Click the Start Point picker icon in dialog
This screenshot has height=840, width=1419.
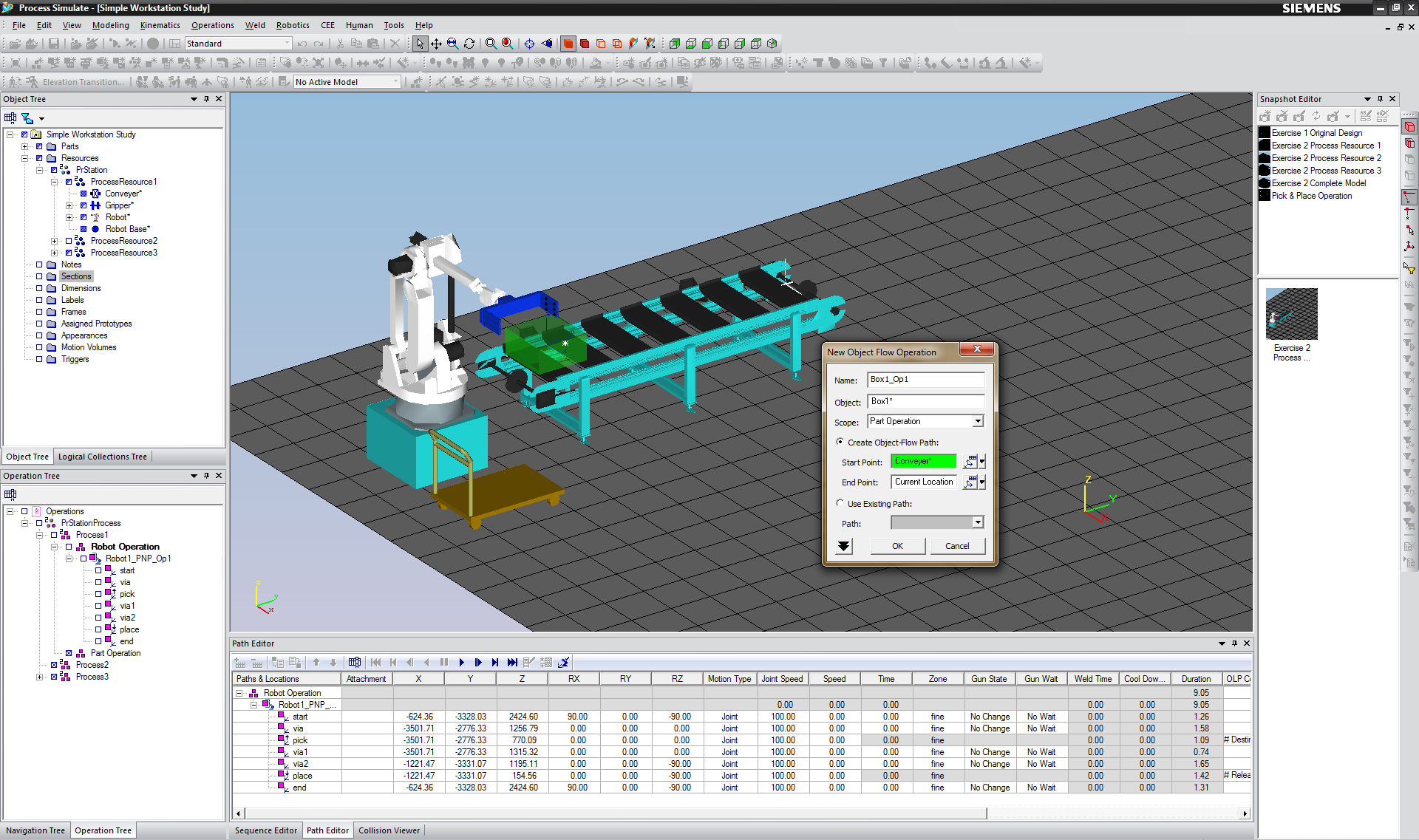click(x=970, y=462)
